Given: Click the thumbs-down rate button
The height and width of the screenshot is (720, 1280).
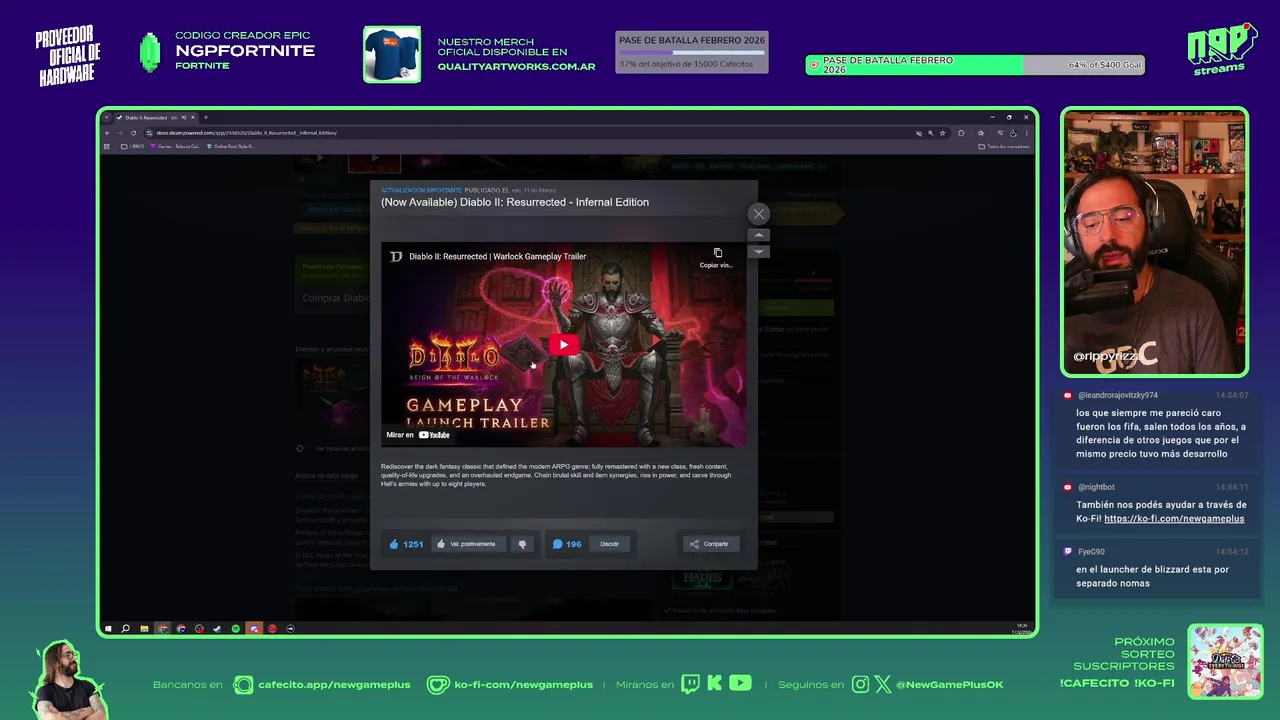Looking at the screenshot, I should pos(522,544).
